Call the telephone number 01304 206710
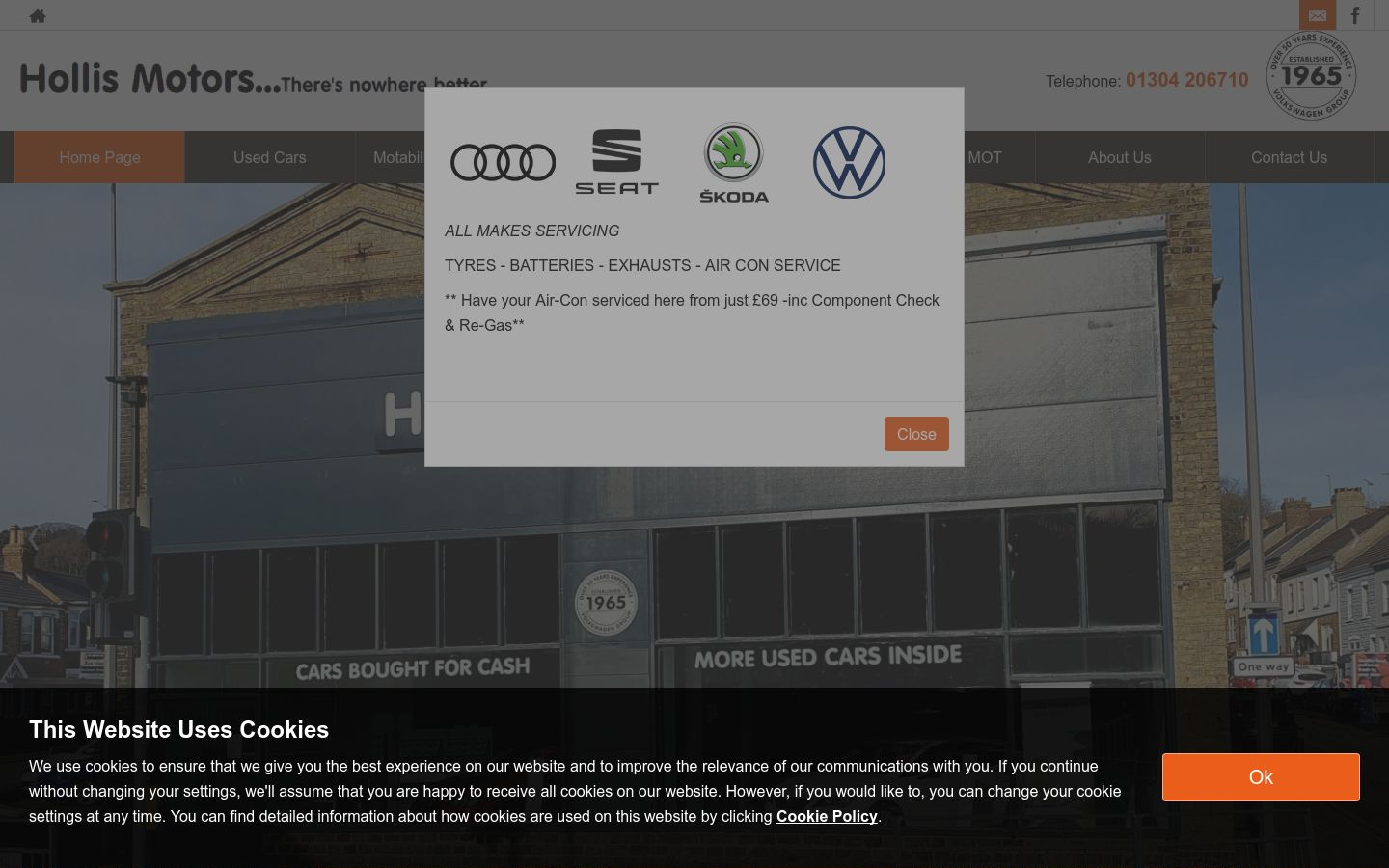This screenshot has width=1389, height=868. tap(1186, 80)
